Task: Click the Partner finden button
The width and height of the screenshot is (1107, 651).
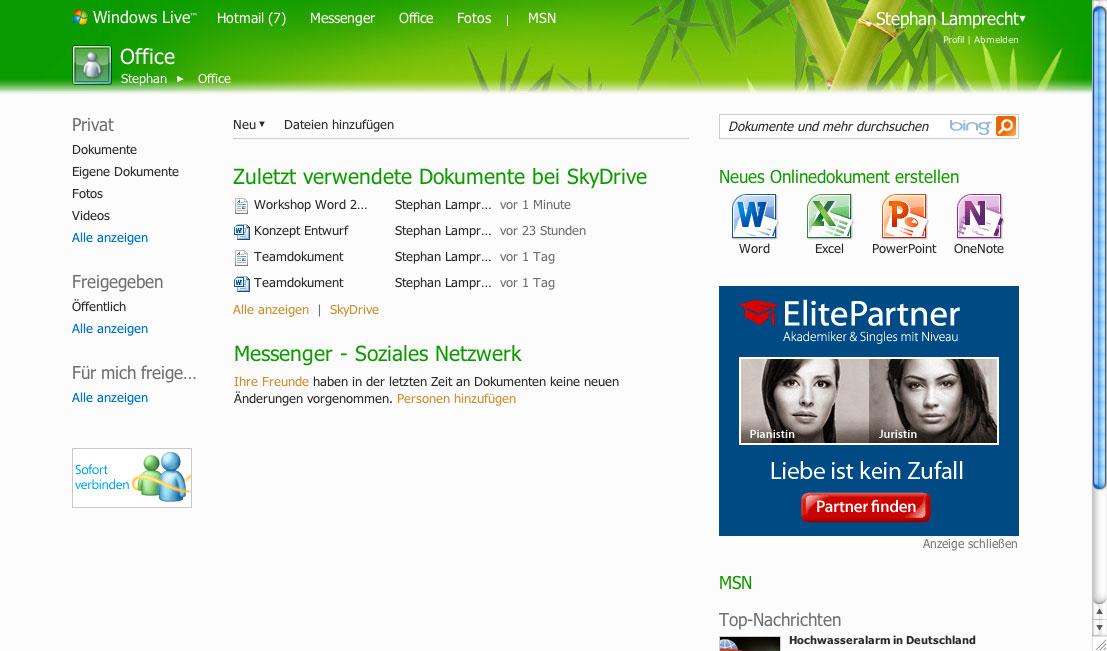Action: (x=866, y=506)
